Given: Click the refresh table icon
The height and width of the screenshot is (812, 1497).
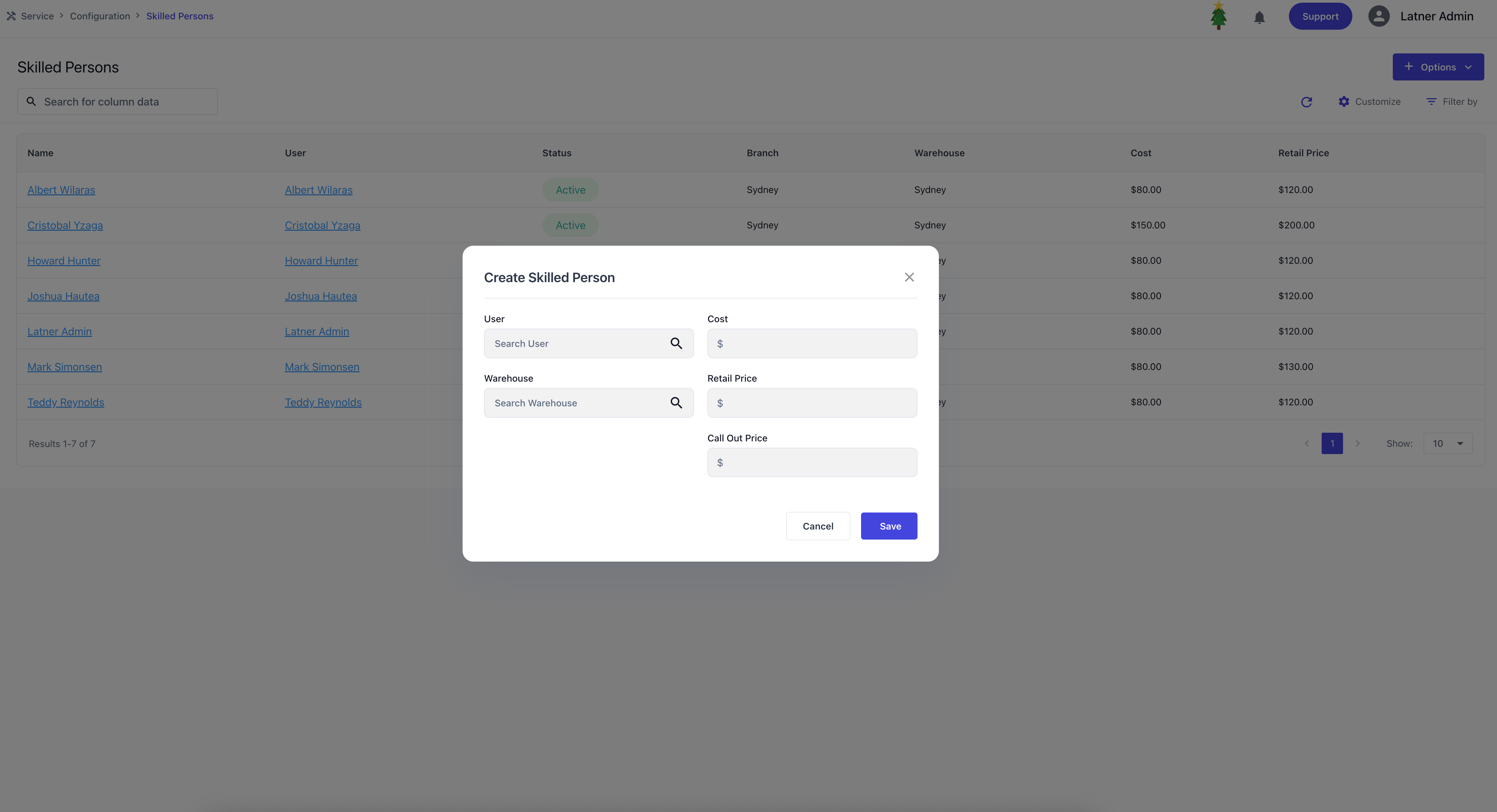Looking at the screenshot, I should tap(1306, 102).
